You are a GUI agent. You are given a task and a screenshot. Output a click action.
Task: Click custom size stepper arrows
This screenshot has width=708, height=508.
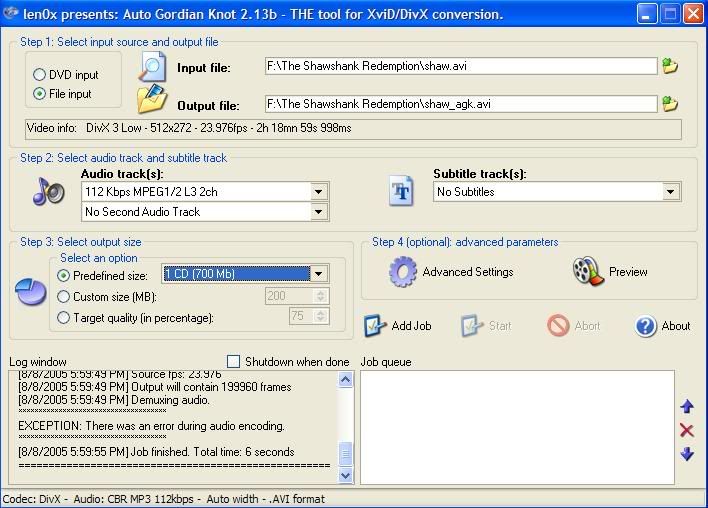tap(321, 296)
